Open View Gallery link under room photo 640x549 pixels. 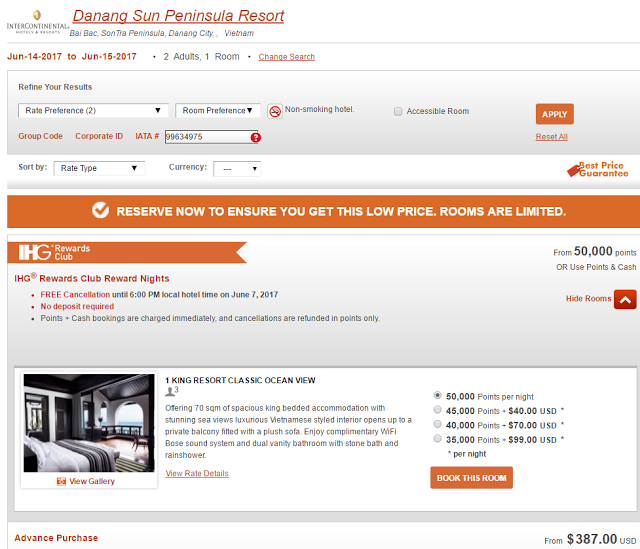(x=92, y=481)
